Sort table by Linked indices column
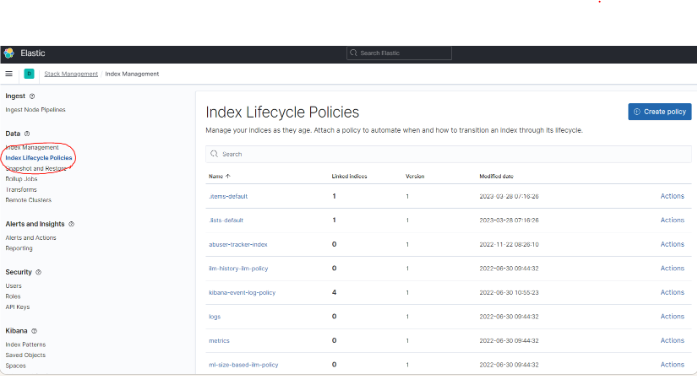The image size is (697, 376). pos(349,176)
